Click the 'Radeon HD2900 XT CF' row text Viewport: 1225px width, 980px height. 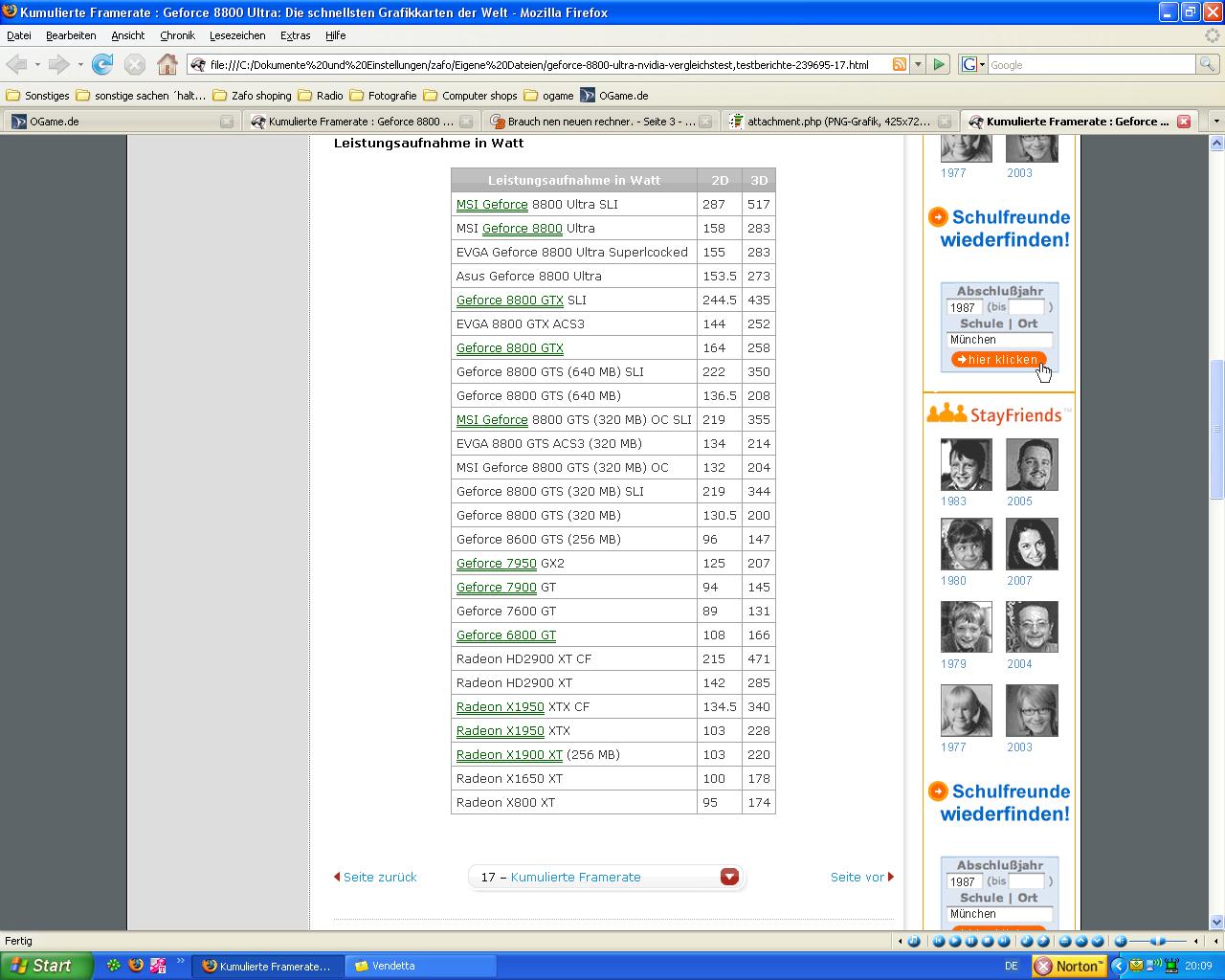523,658
